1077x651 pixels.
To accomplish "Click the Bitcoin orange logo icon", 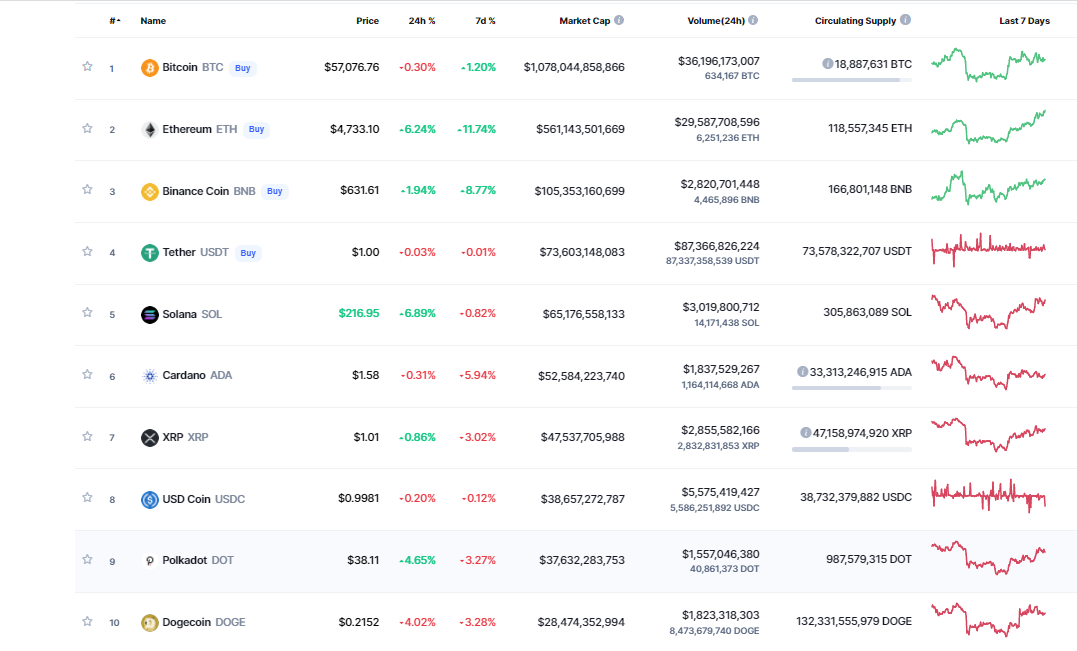I will [150, 67].
